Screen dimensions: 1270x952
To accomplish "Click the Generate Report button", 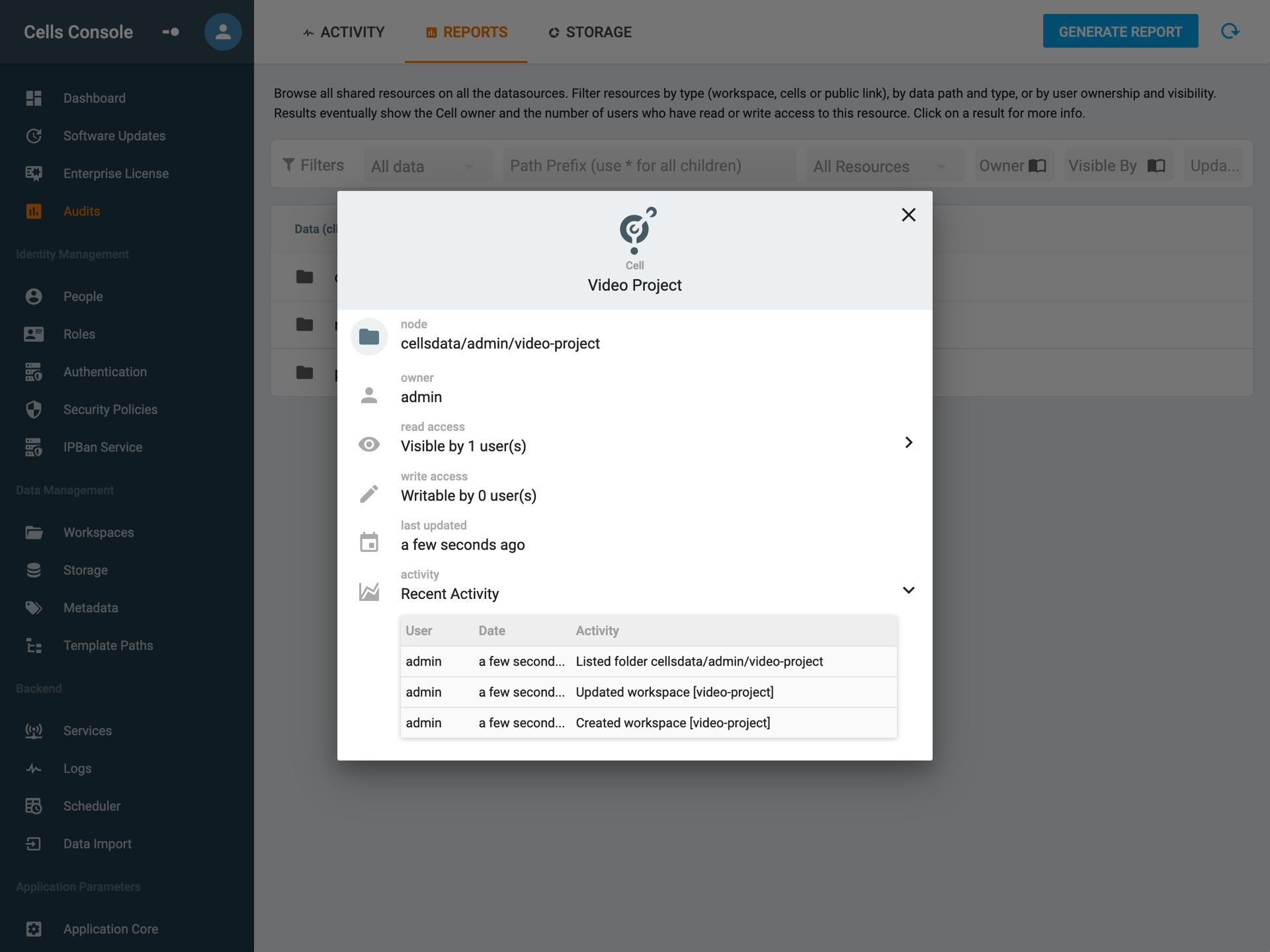I will 1121,31.
